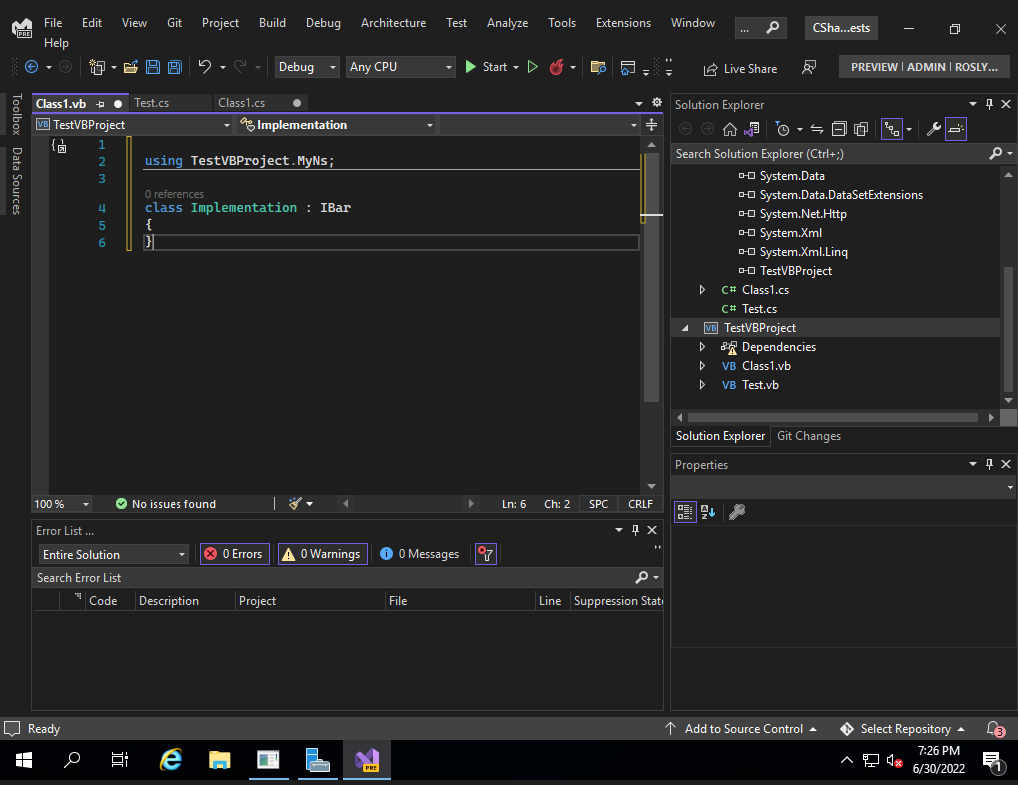Click the Start button label
Screen dimensions: 1018x785
495,67
